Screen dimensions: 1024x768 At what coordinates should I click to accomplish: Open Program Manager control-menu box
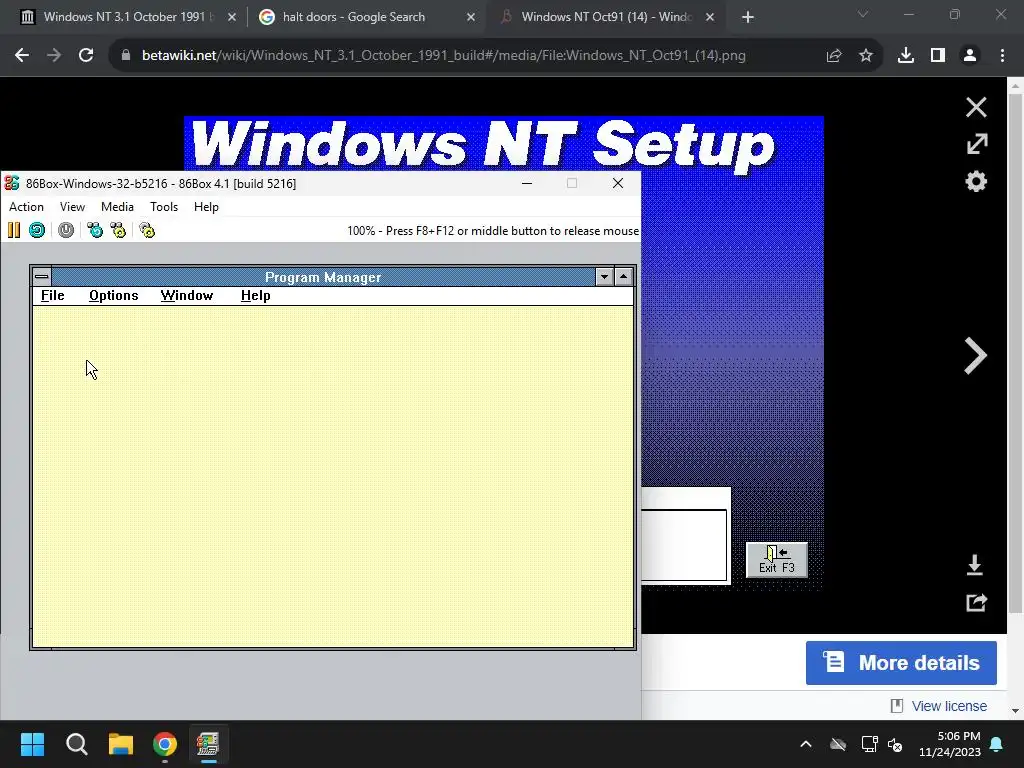[42, 277]
